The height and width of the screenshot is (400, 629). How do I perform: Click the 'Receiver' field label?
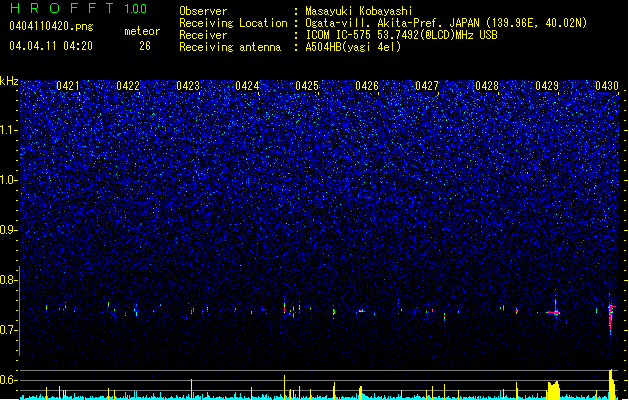(203, 35)
